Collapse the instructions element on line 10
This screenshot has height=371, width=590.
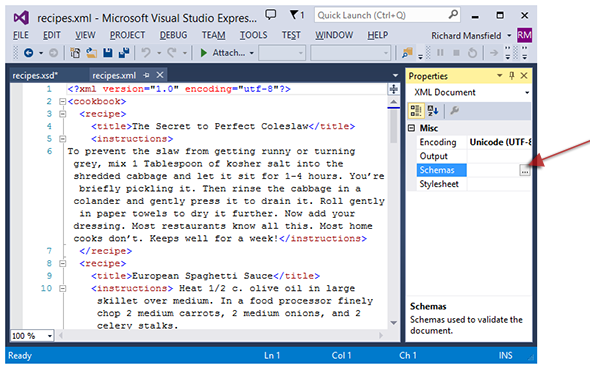(x=62, y=289)
